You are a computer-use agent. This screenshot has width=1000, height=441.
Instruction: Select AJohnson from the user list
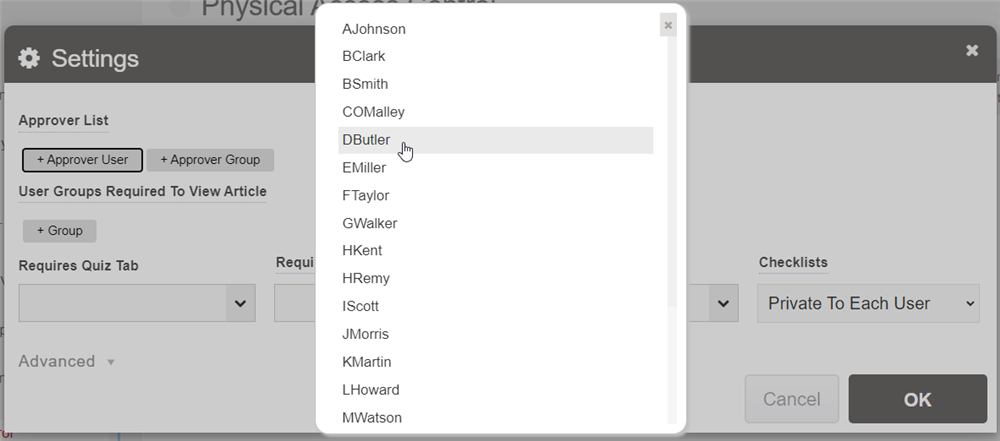(374, 29)
